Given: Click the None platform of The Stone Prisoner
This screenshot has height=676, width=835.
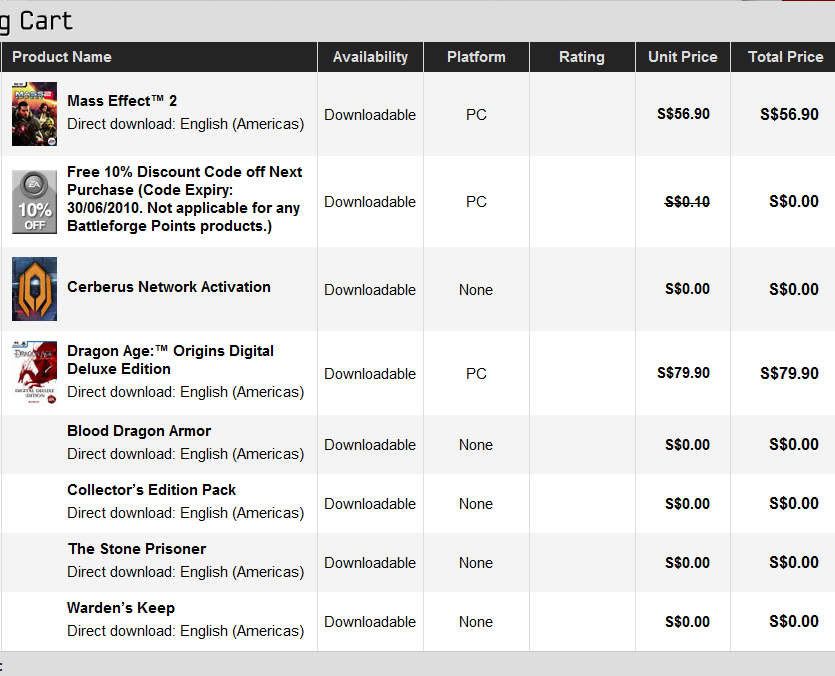Looking at the screenshot, I should tap(476, 563).
